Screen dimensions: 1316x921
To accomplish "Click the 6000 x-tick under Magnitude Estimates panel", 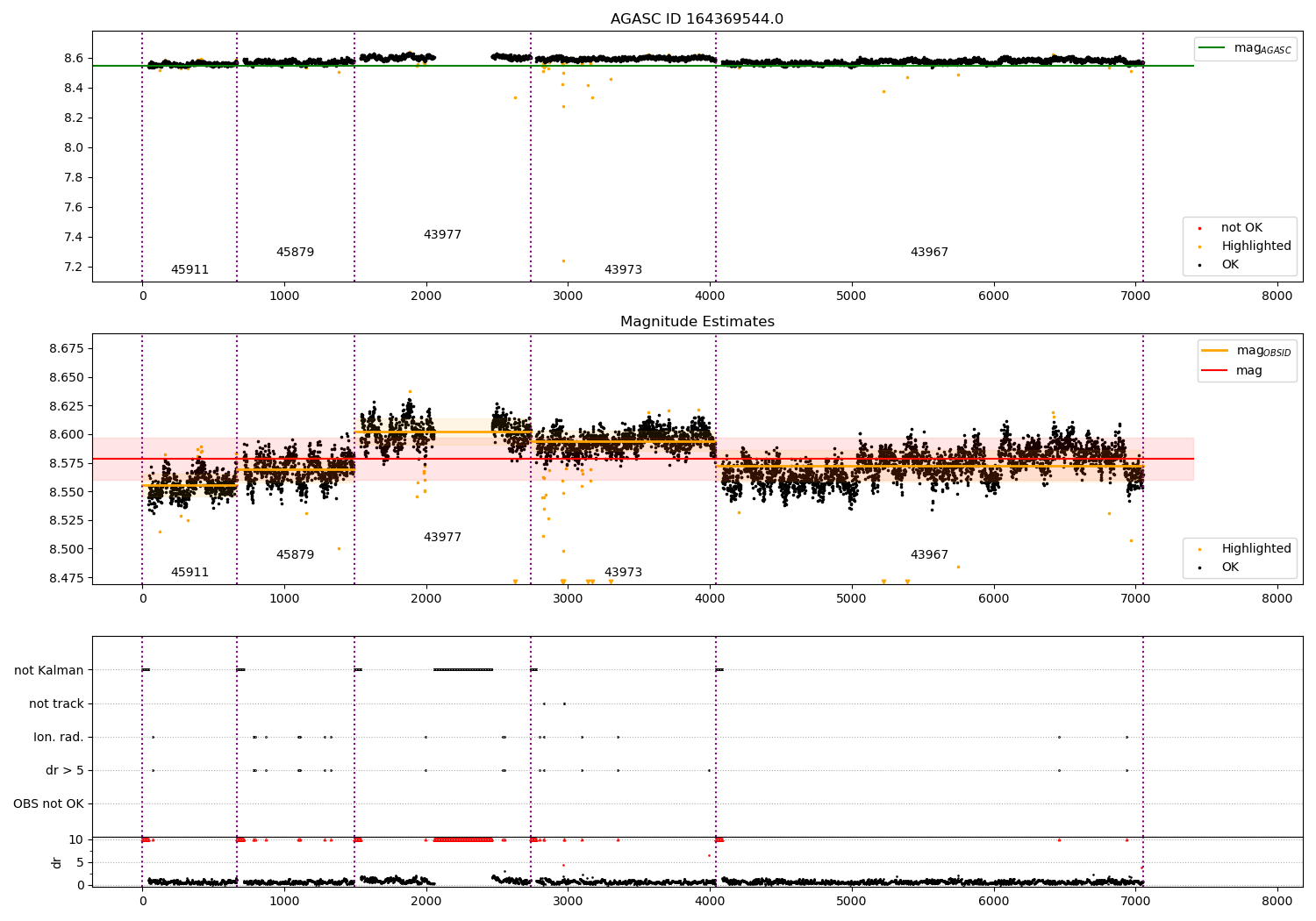I will click(x=993, y=599).
